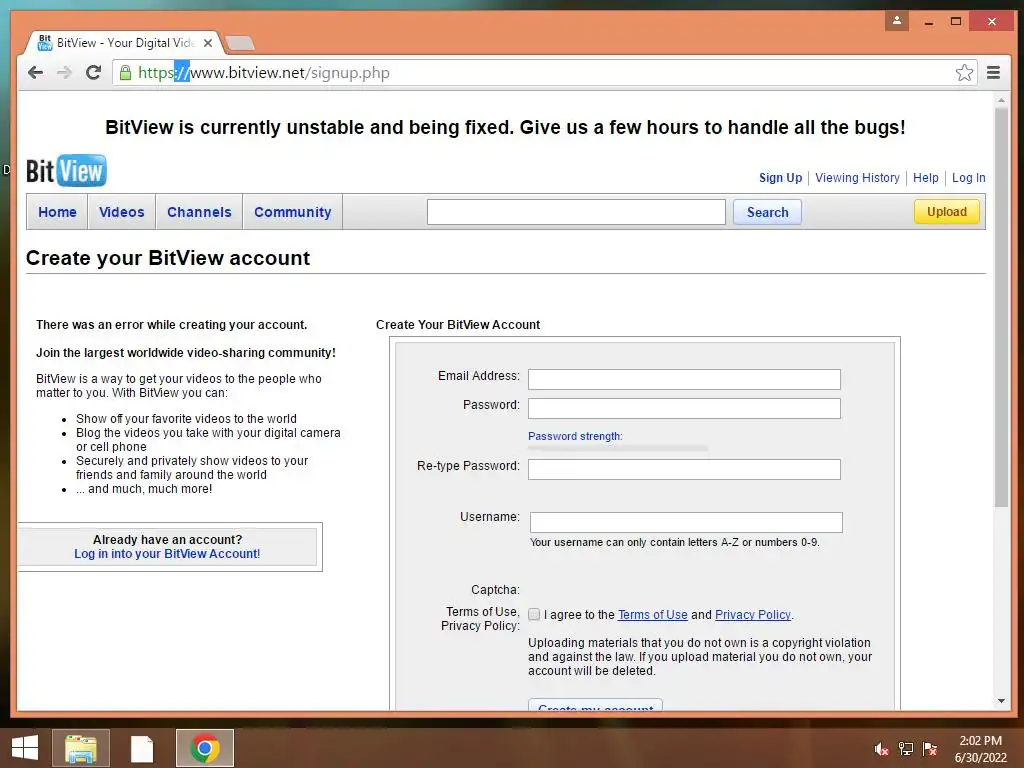Maximize the Chrome window

956,22
